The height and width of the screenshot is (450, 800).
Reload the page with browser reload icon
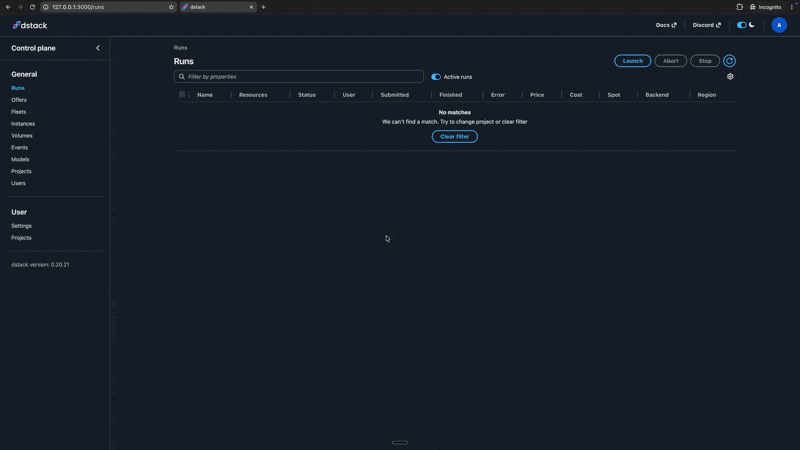point(32,7)
